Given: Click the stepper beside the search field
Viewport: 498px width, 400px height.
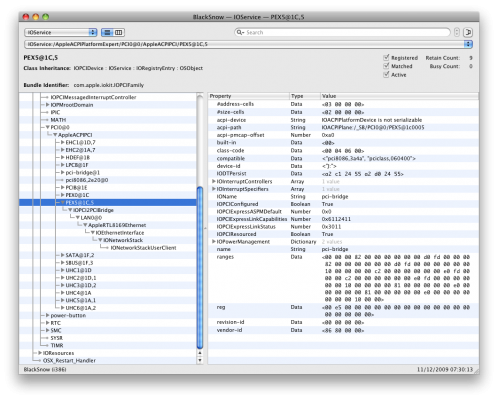Looking at the screenshot, I should (457, 32).
